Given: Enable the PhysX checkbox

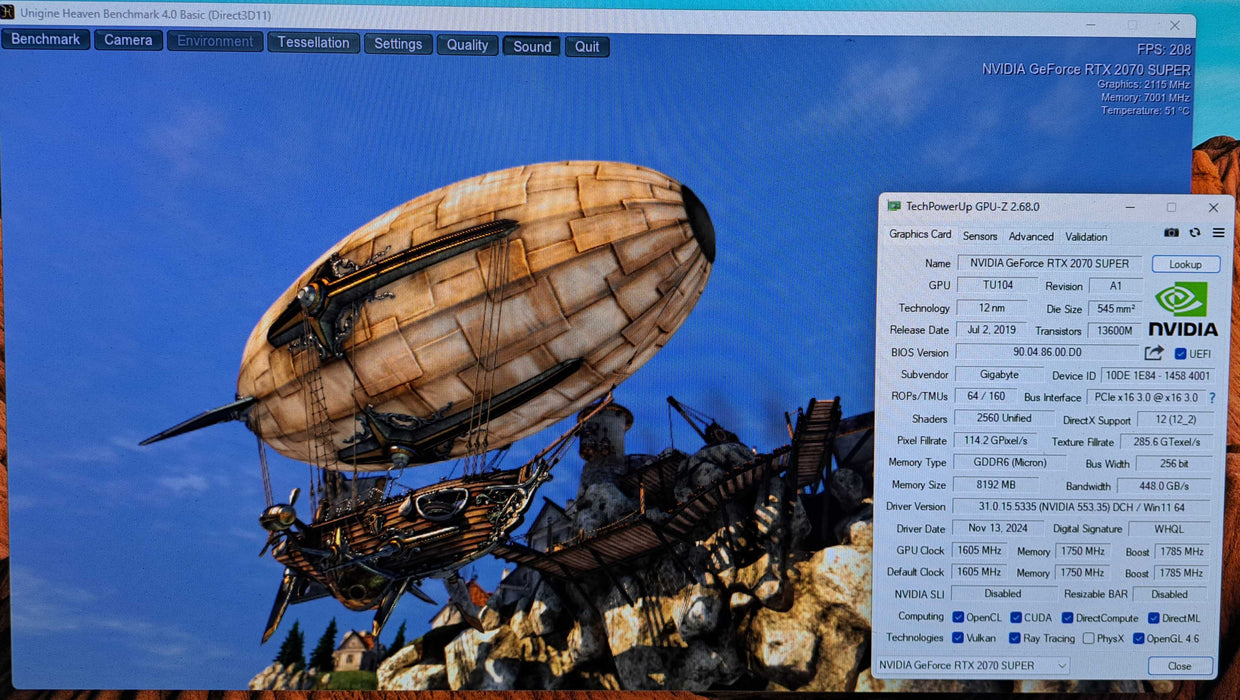Looking at the screenshot, I should click(1088, 638).
